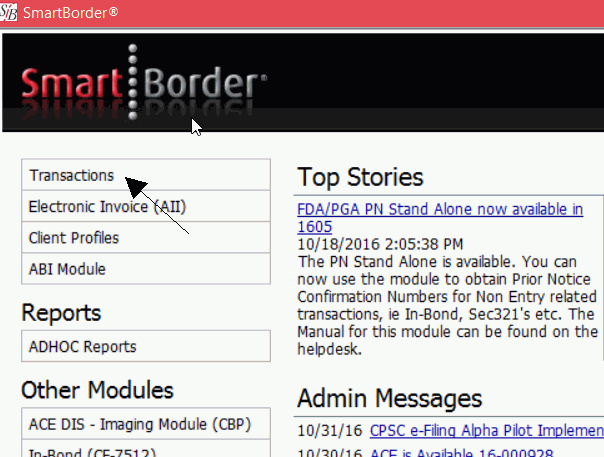Open Electronic Invoice (AII)
The height and width of the screenshot is (457, 604).
click(146, 206)
